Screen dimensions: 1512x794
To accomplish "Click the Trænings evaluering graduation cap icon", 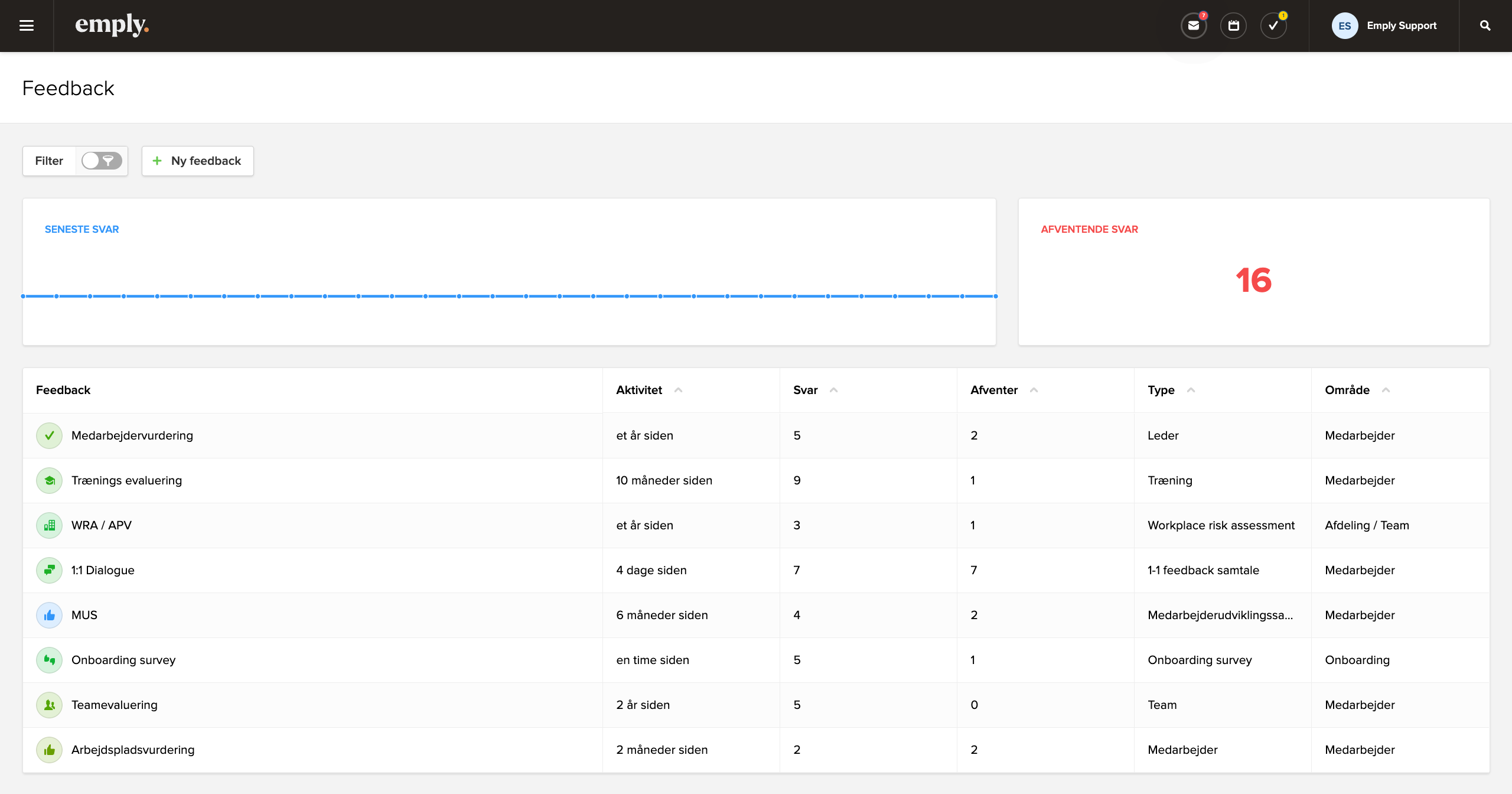I will coord(49,480).
